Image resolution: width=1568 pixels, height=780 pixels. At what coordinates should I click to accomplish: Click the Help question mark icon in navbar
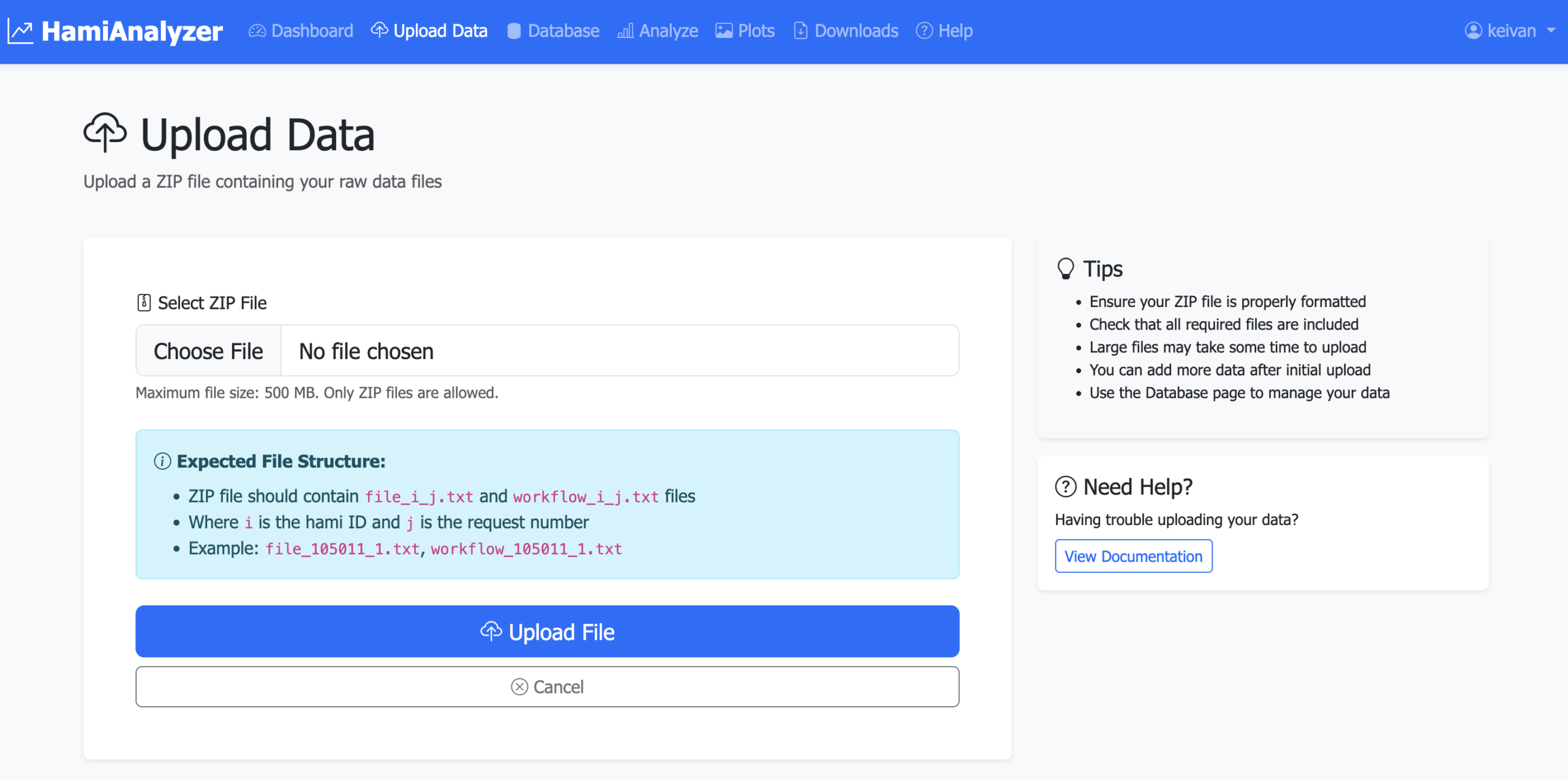point(924,31)
